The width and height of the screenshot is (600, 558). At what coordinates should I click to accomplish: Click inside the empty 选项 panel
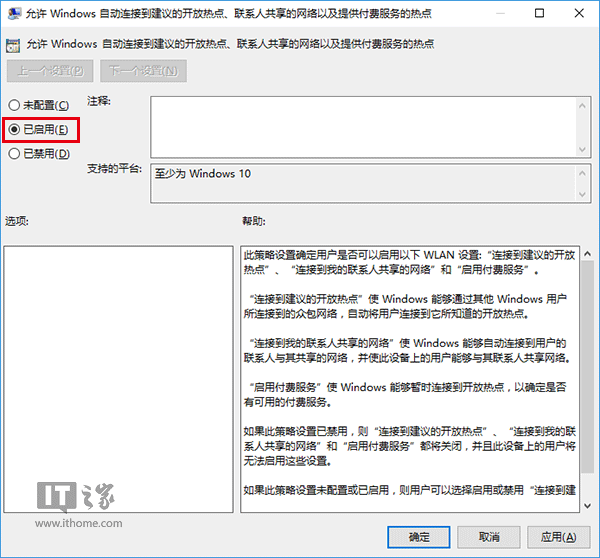pyautogui.click(x=117, y=378)
